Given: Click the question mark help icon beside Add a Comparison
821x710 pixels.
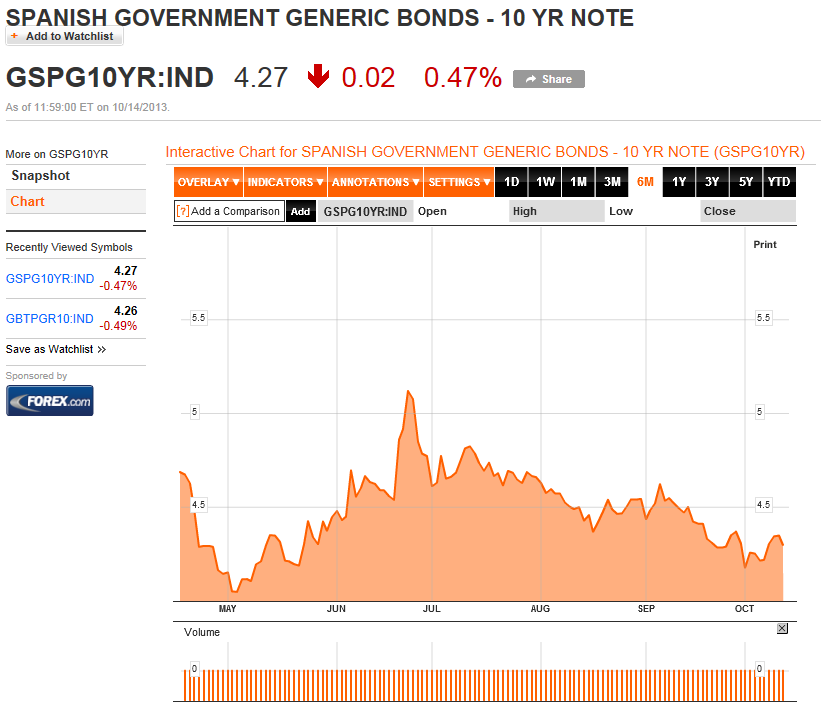Looking at the screenshot, I should coord(183,211).
